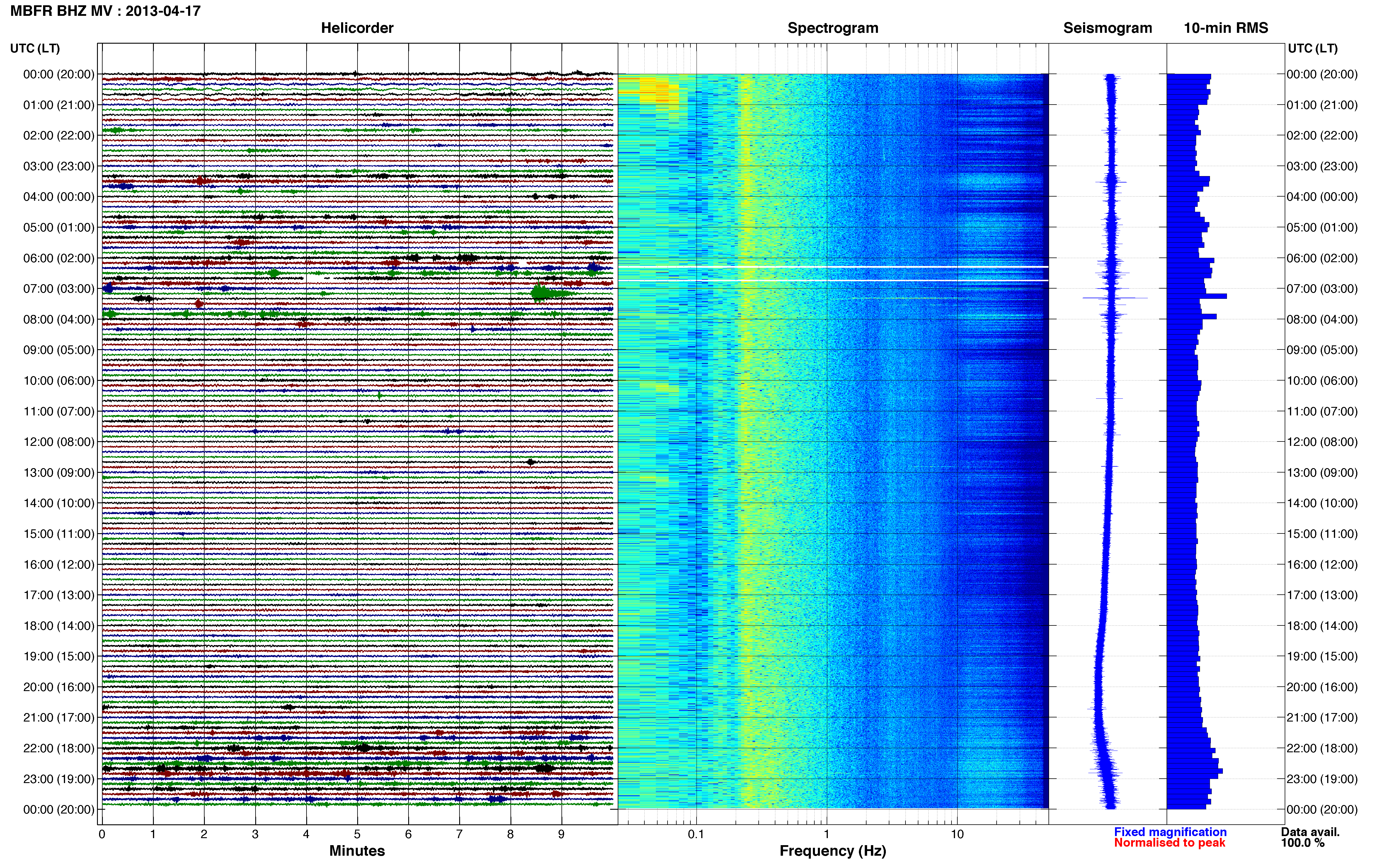Select the '100.0 %' data availability value
Screen dimensions: 1389x868
coord(1302,843)
